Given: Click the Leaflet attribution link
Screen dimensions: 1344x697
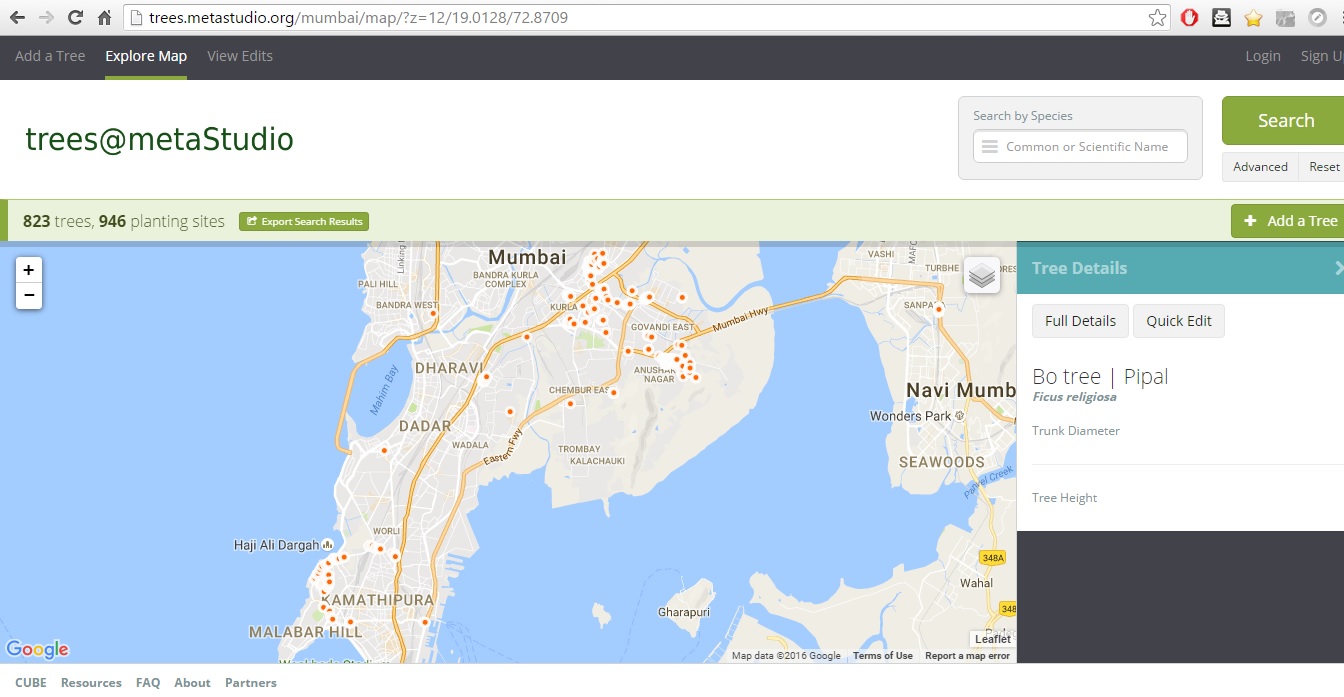Looking at the screenshot, I should click(x=993, y=639).
